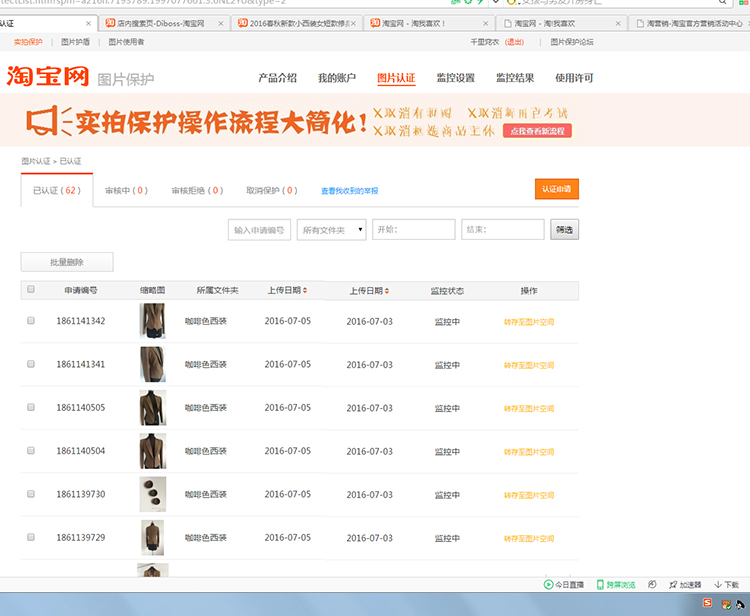
Task: Click 转存至图片空间 link for 1861139730
Action: click(x=528, y=494)
